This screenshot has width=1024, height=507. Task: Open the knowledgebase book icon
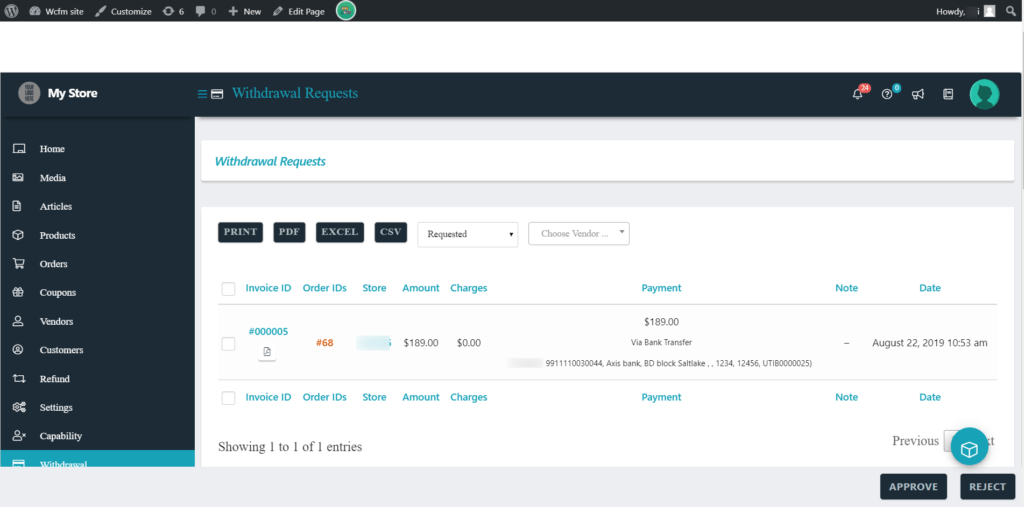[948, 94]
